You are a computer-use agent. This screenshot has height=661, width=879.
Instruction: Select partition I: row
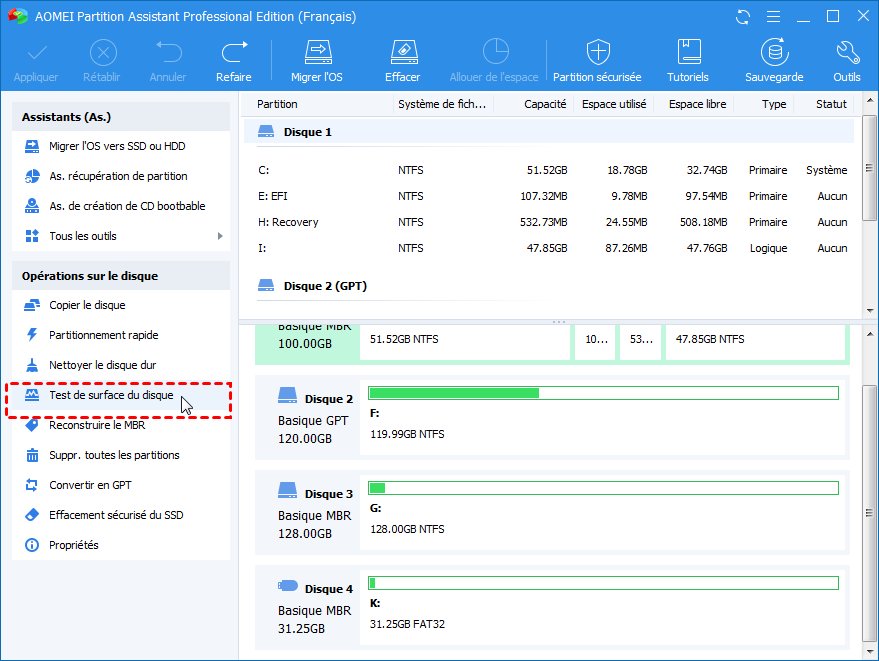pyautogui.click(x=549, y=248)
